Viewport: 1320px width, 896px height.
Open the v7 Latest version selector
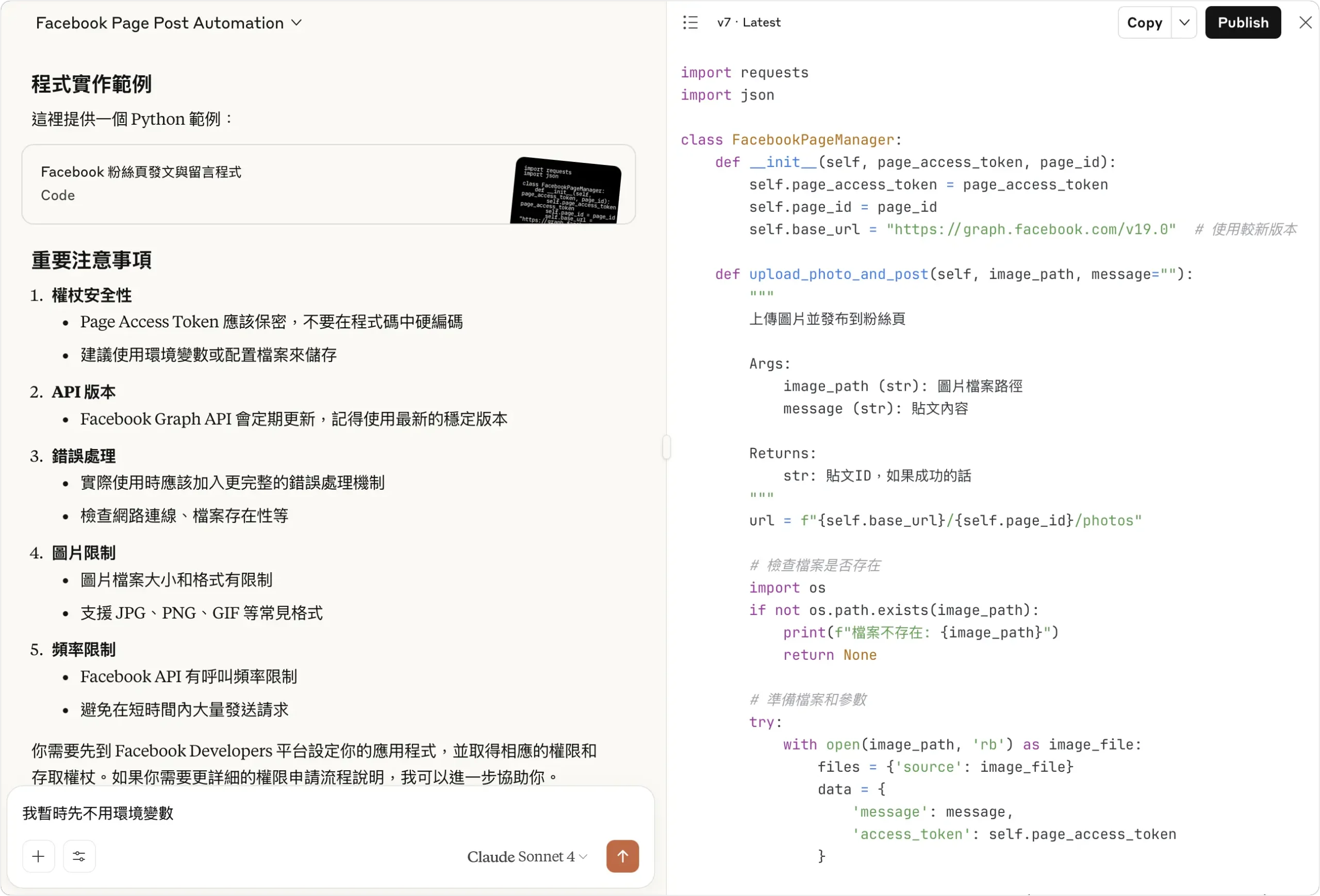(749, 23)
